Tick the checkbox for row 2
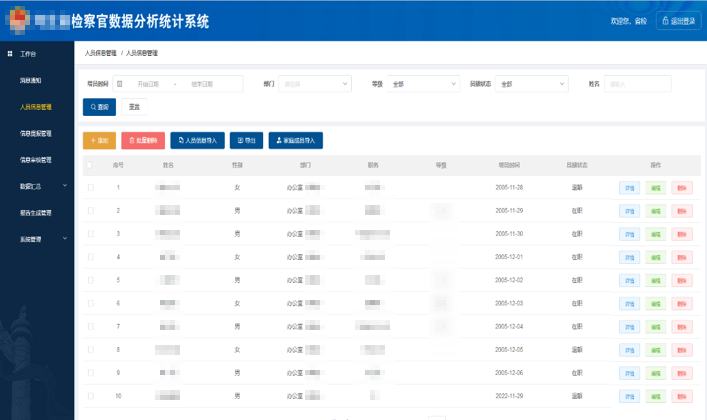Viewport: 707px width, 420px height. tap(91, 211)
